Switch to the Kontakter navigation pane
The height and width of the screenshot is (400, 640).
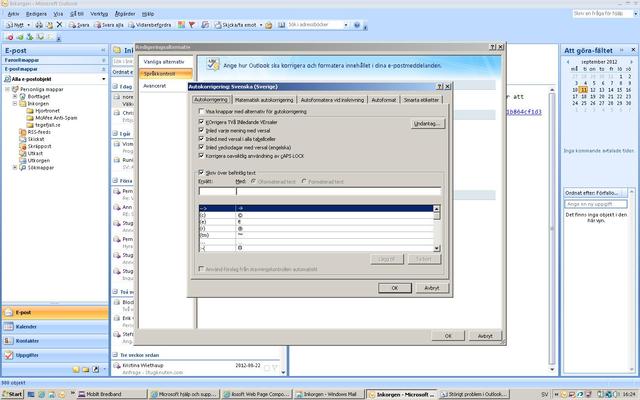tap(55, 341)
